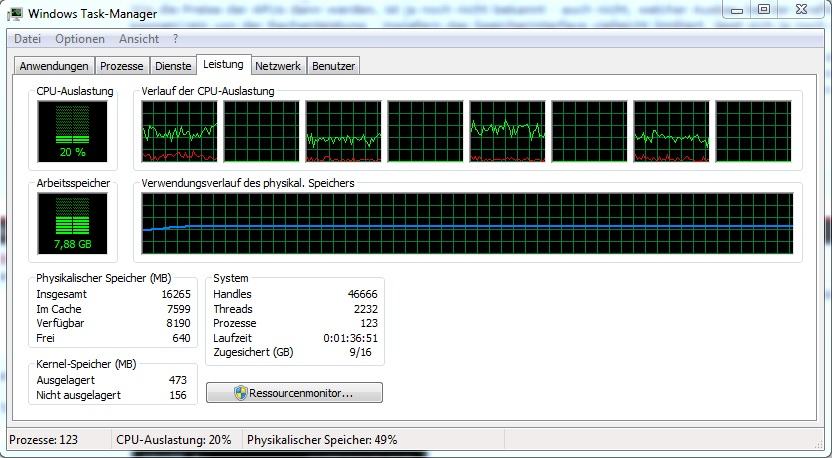Open the Optionen menu
Viewport: 832px width, 458px height.
80,39
